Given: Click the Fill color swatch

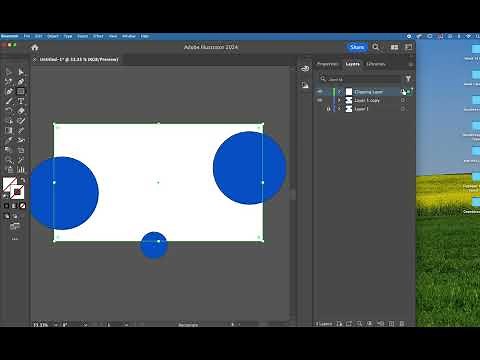Looking at the screenshot, I should (9, 183).
